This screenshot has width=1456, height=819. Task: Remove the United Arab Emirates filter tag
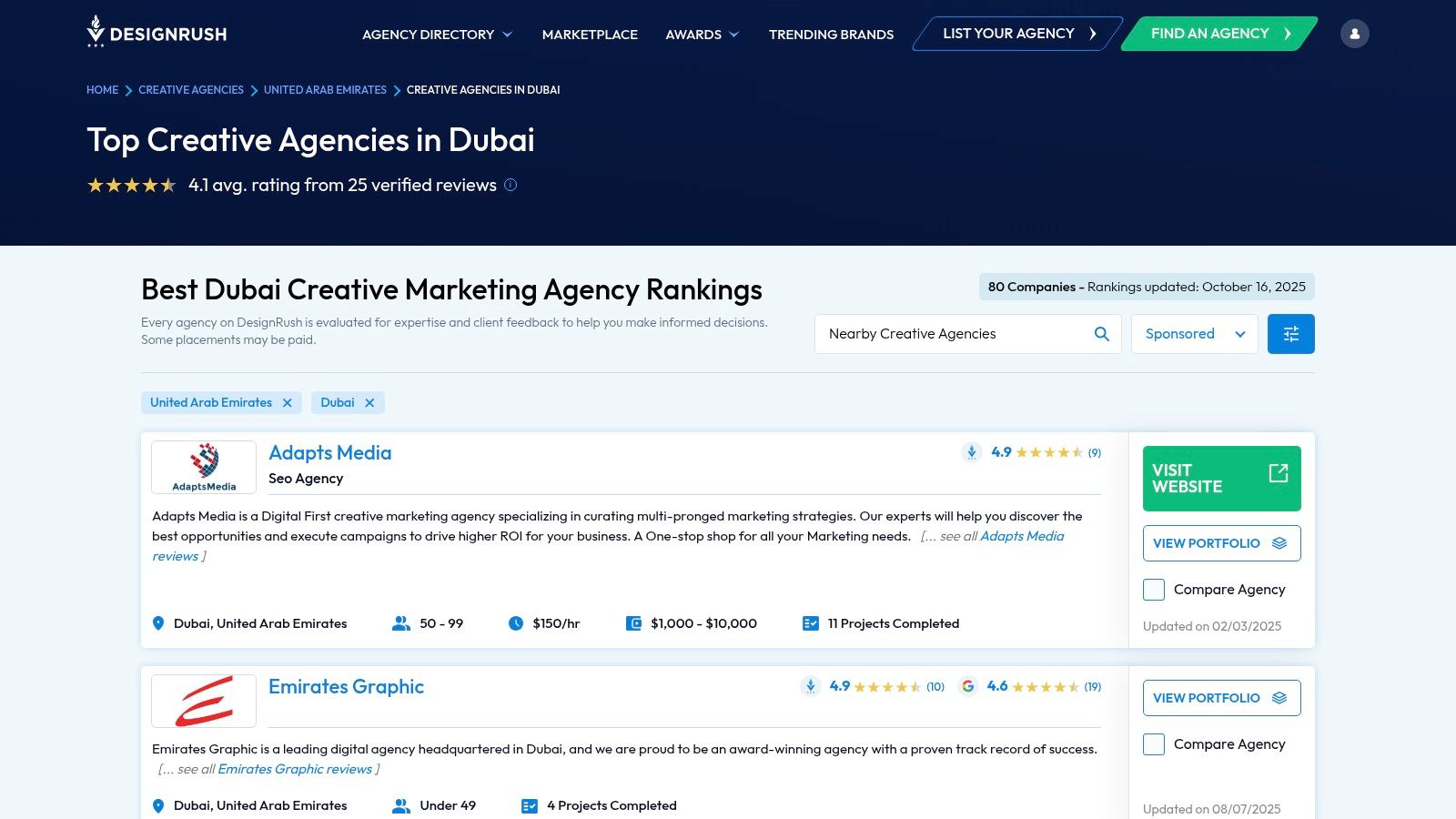[287, 402]
